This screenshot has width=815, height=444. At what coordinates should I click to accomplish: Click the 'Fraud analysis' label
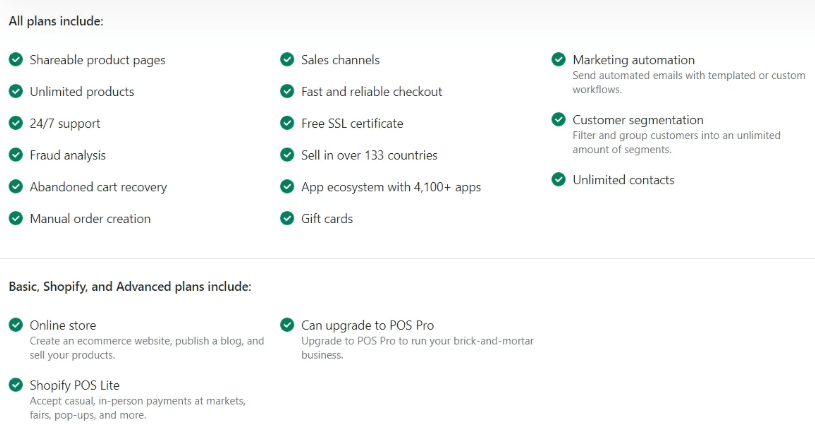coord(68,155)
